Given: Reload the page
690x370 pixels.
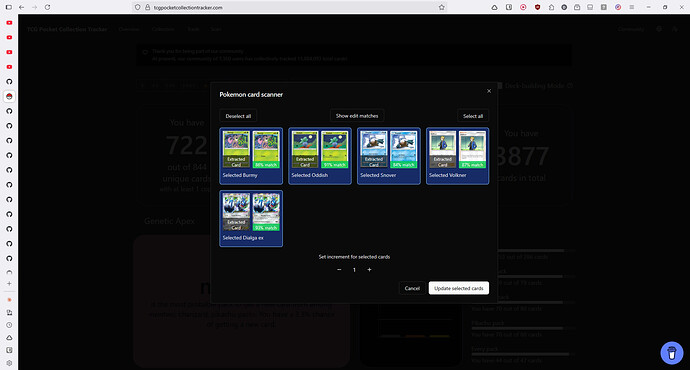Looking at the screenshot, I should [x=48, y=7].
